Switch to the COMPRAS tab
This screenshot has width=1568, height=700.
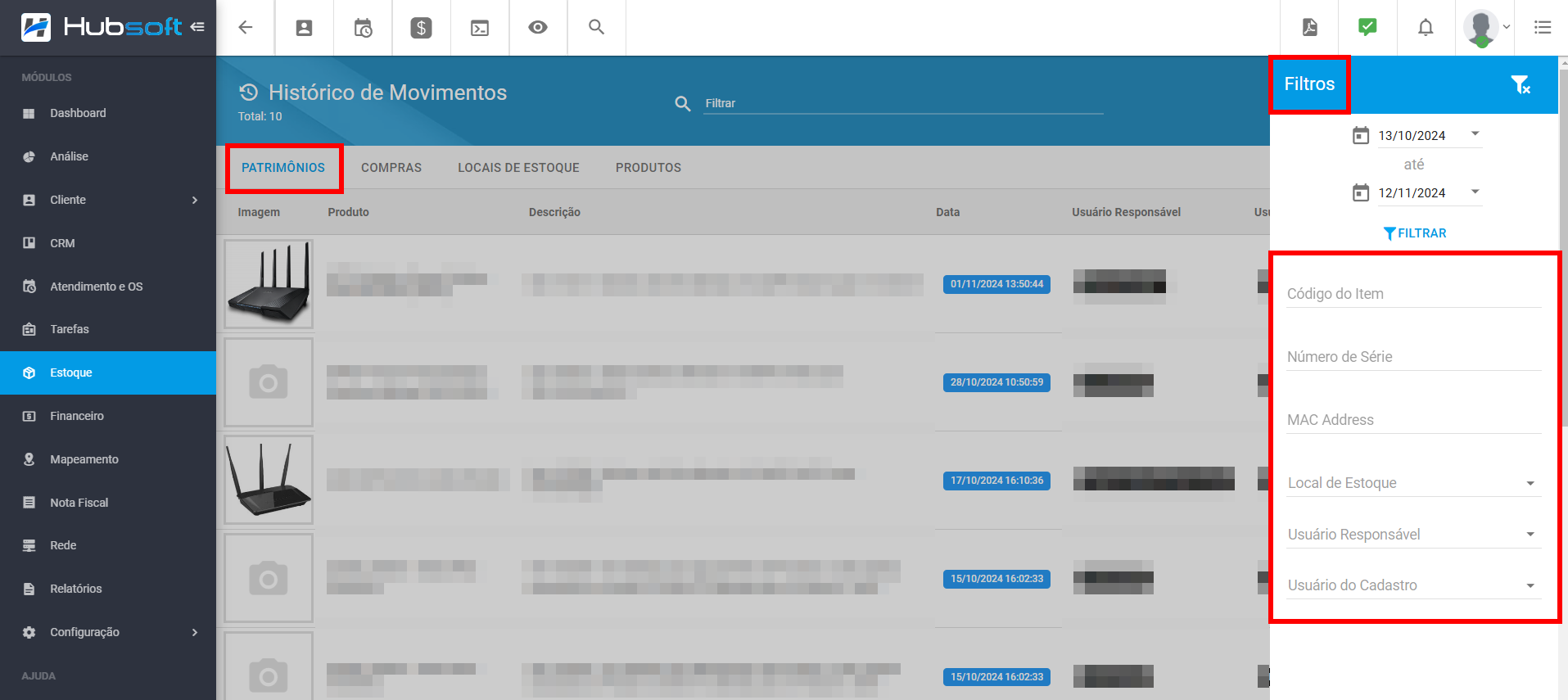pos(391,168)
